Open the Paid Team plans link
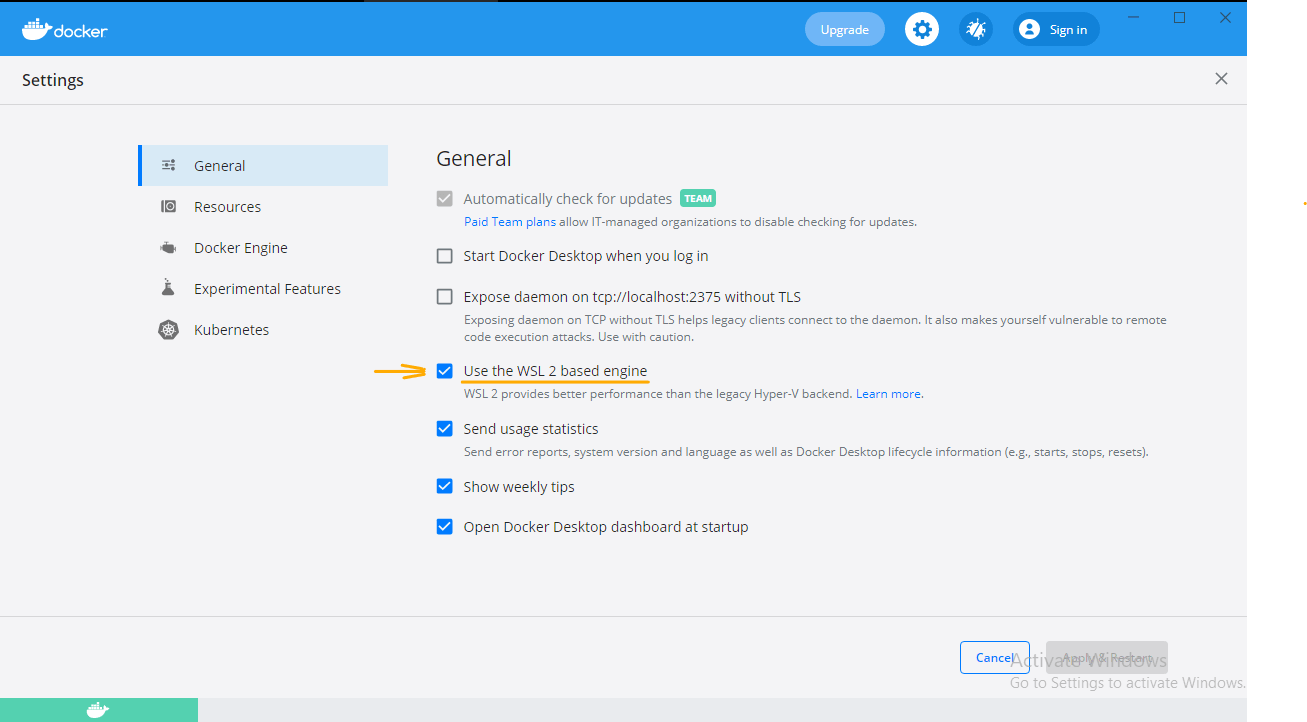 [x=510, y=222]
